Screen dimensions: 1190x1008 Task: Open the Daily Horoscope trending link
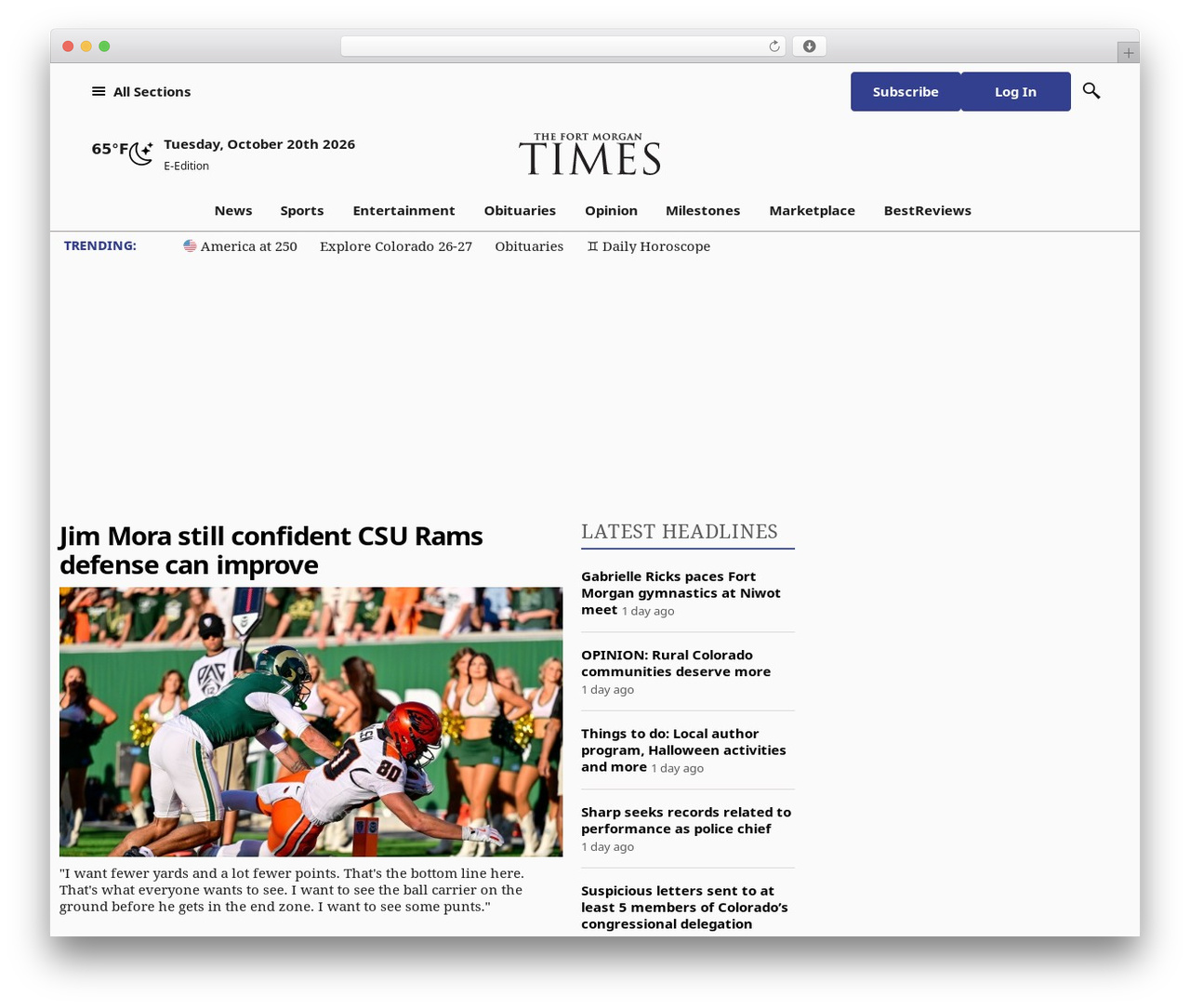[x=648, y=246]
